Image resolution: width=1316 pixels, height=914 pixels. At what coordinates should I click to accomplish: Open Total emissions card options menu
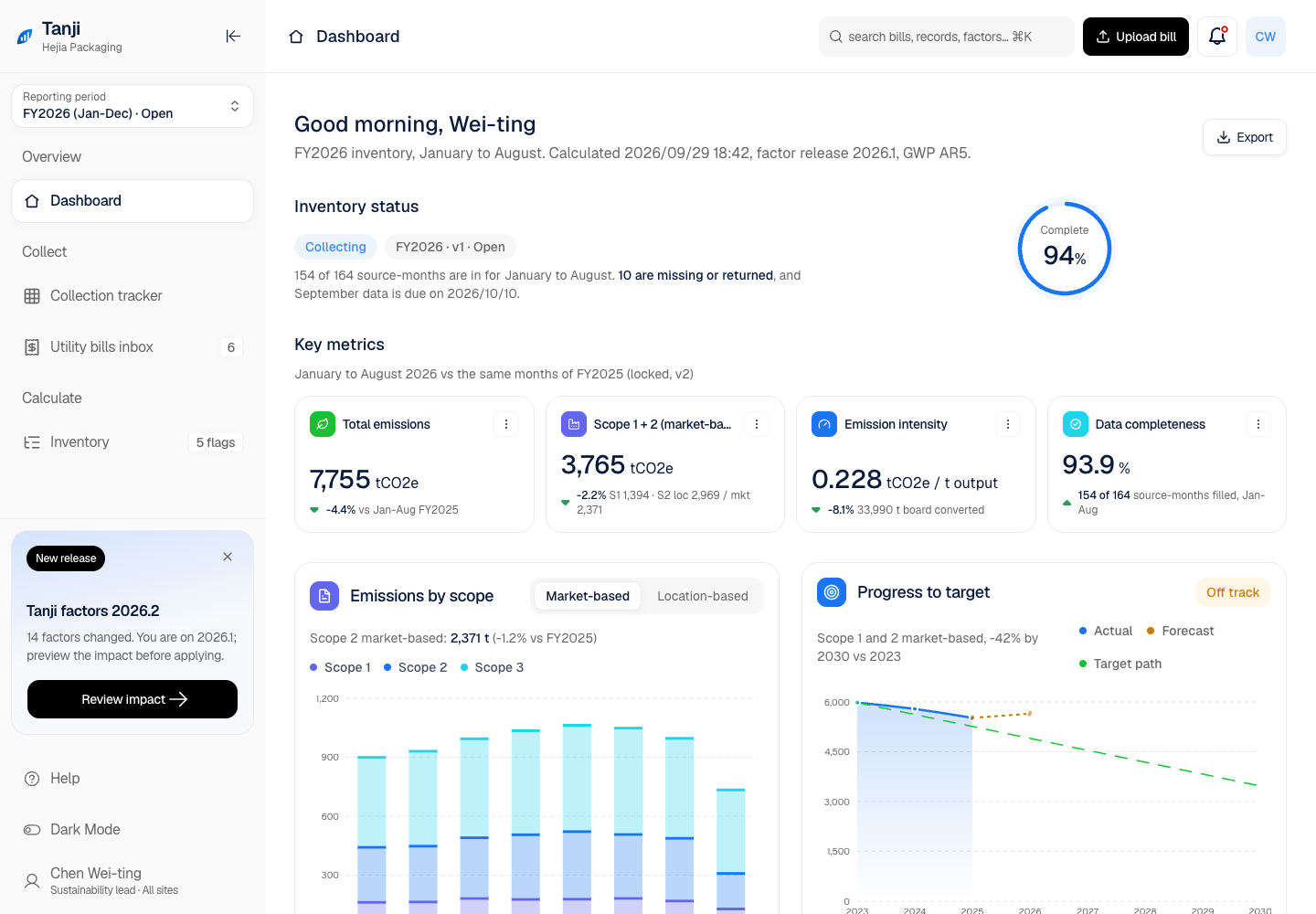pos(506,424)
